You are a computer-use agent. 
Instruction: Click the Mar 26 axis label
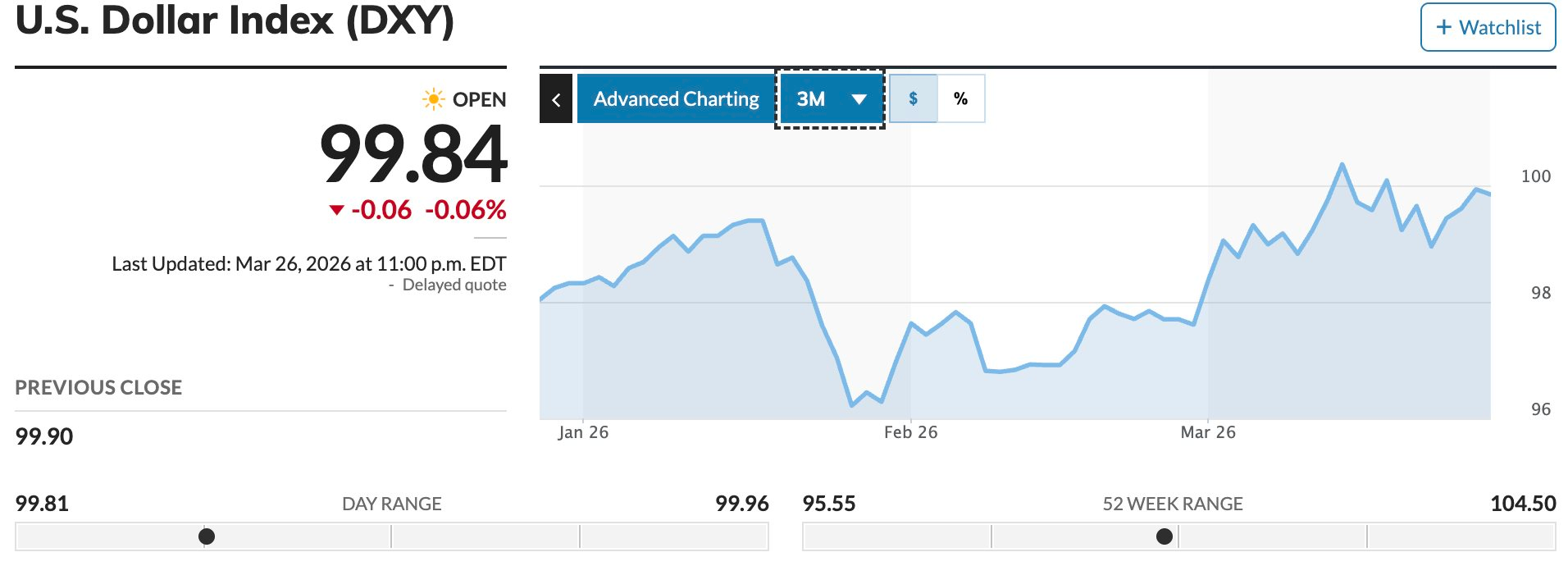(x=1207, y=432)
